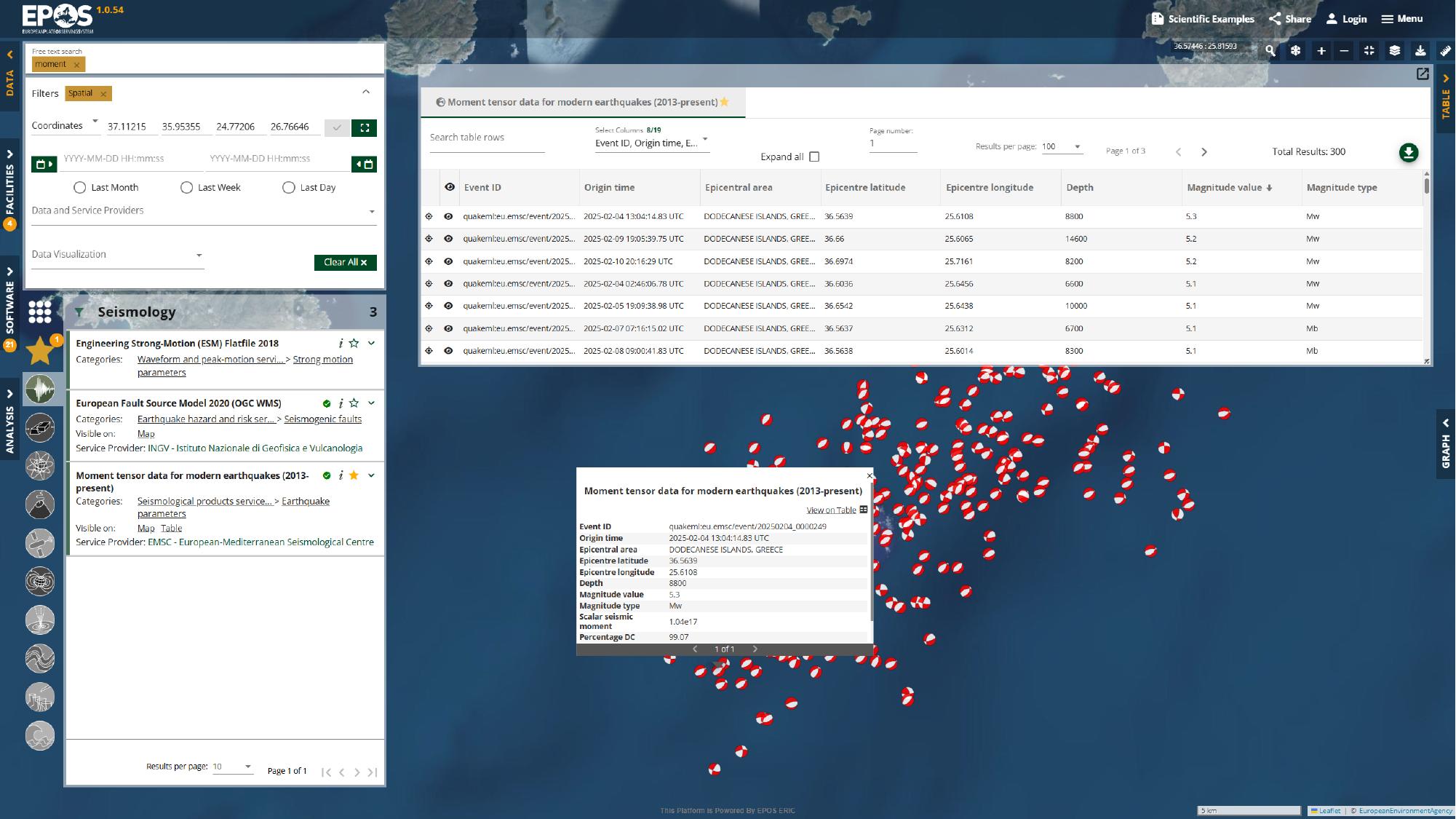Open the map layers icon
The height and width of the screenshot is (819, 1456).
(x=1393, y=51)
